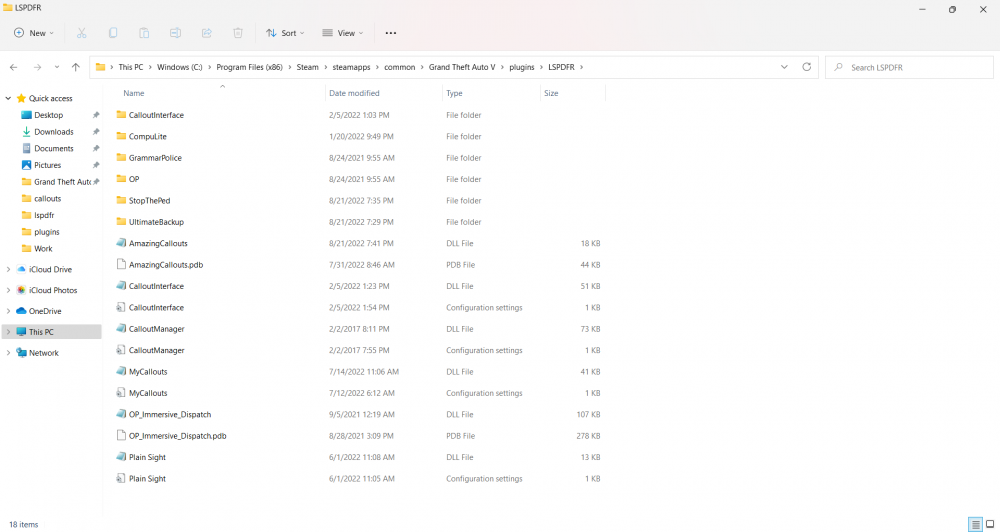Switch to details view icon in status bar
Image resolution: width=1000 pixels, height=532 pixels.
(x=975, y=524)
